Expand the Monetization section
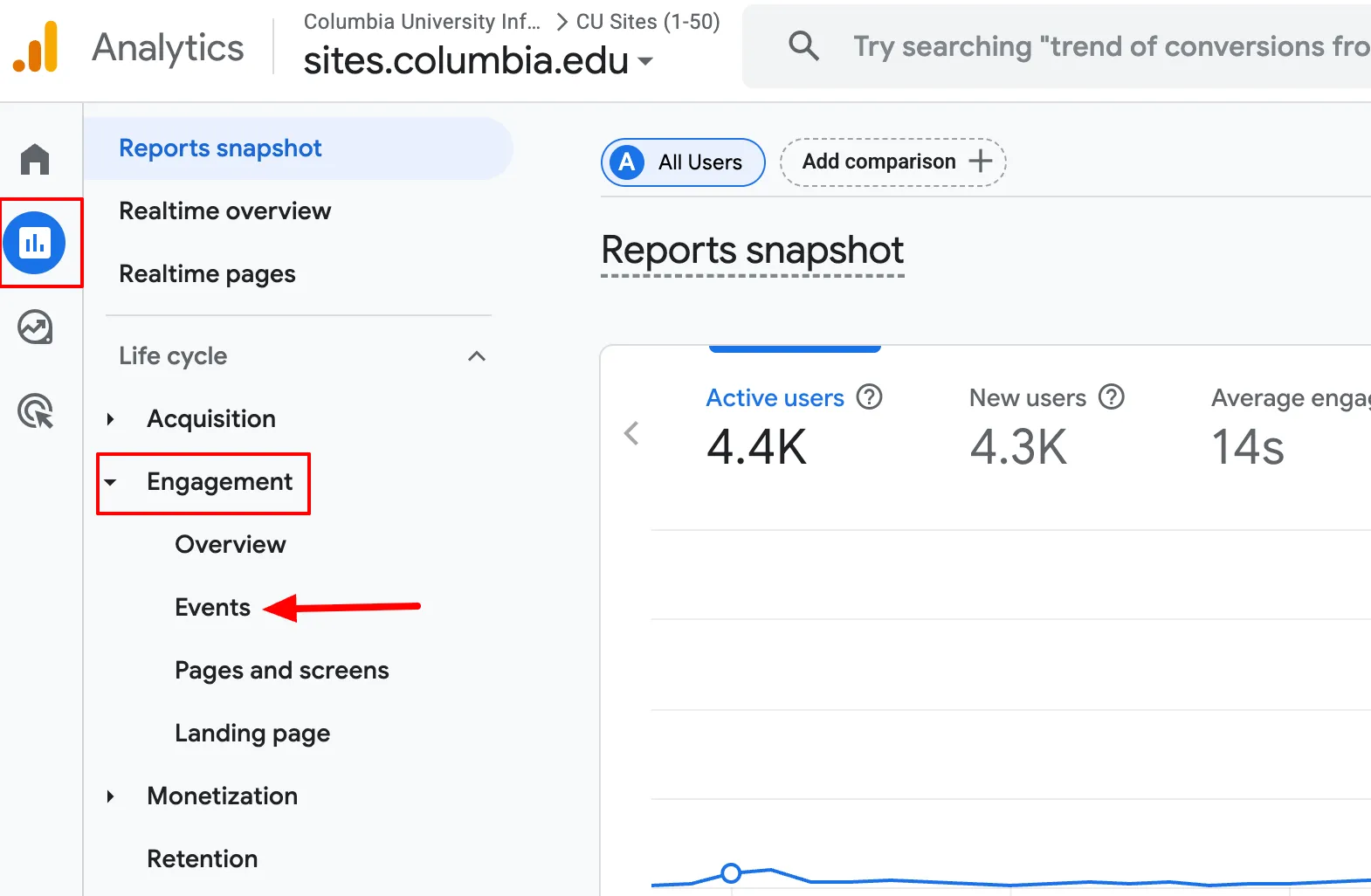Image resolution: width=1371 pixels, height=896 pixels. 110,796
